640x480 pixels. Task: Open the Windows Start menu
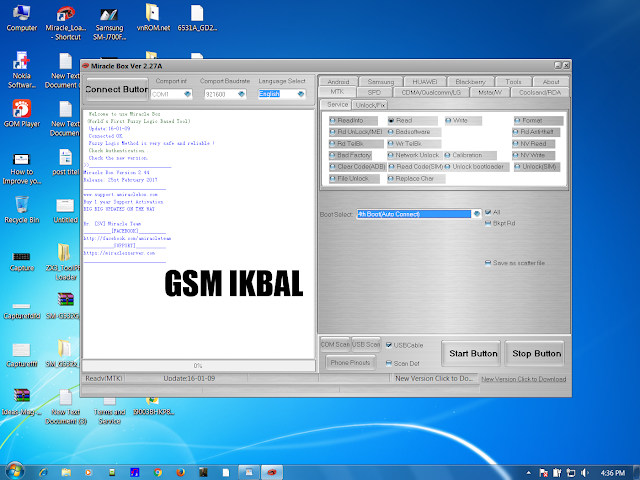[x=14, y=472]
